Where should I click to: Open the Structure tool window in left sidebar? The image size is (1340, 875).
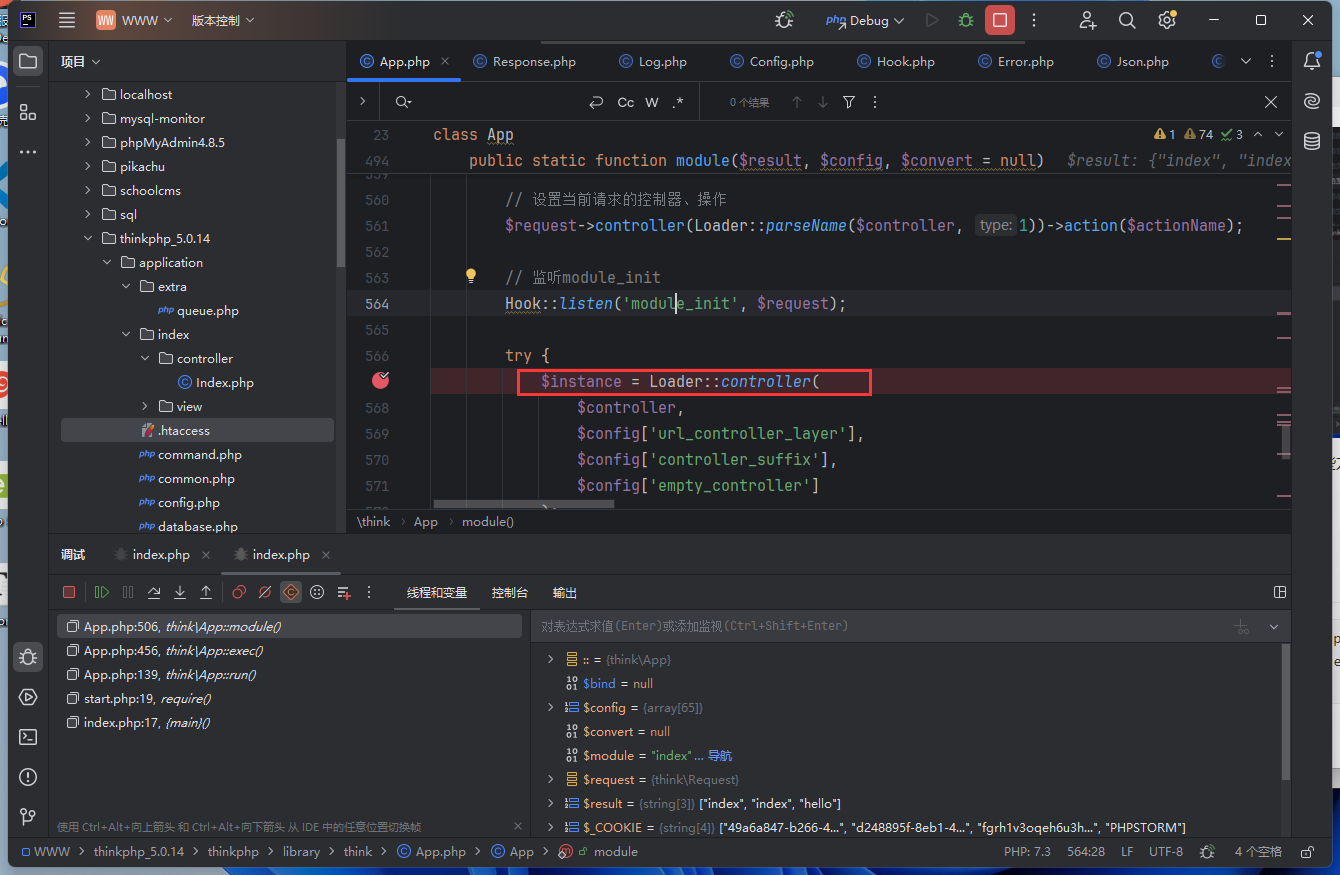pos(28,112)
